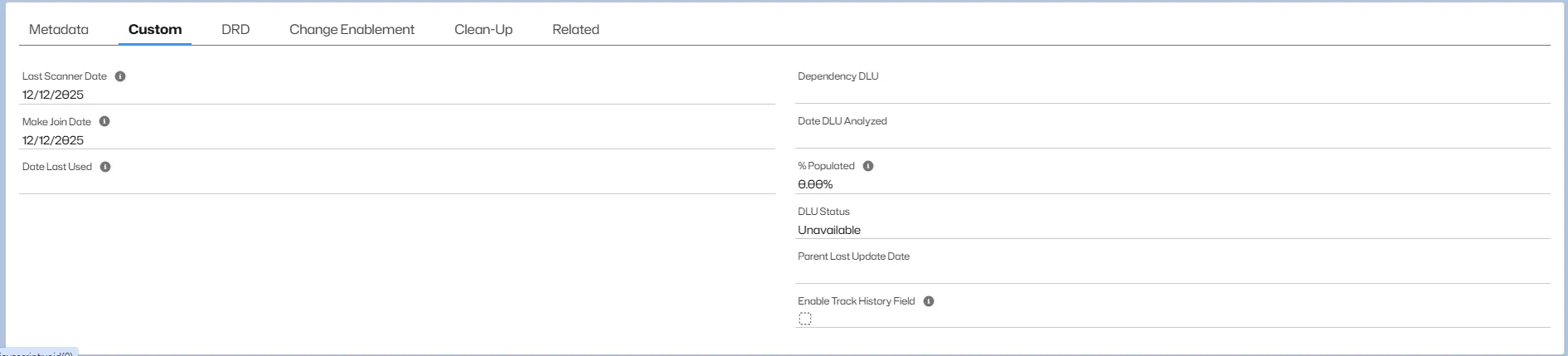1568x356 pixels.
Task: Click the % Populated value 0.00%
Action: coord(815,184)
